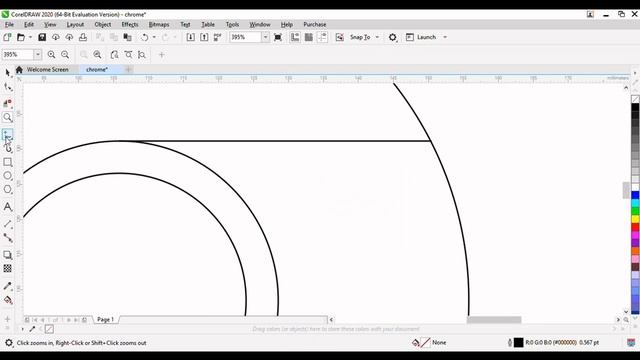The height and width of the screenshot is (360, 640).
Task: Click Publish to PDF icon
Action: point(217,37)
